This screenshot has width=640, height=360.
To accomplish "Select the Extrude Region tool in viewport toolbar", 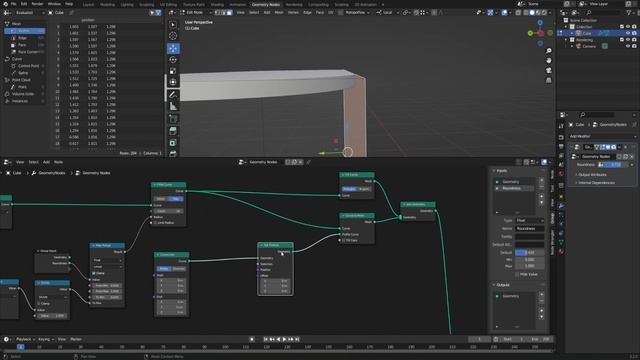I will tap(173, 131).
